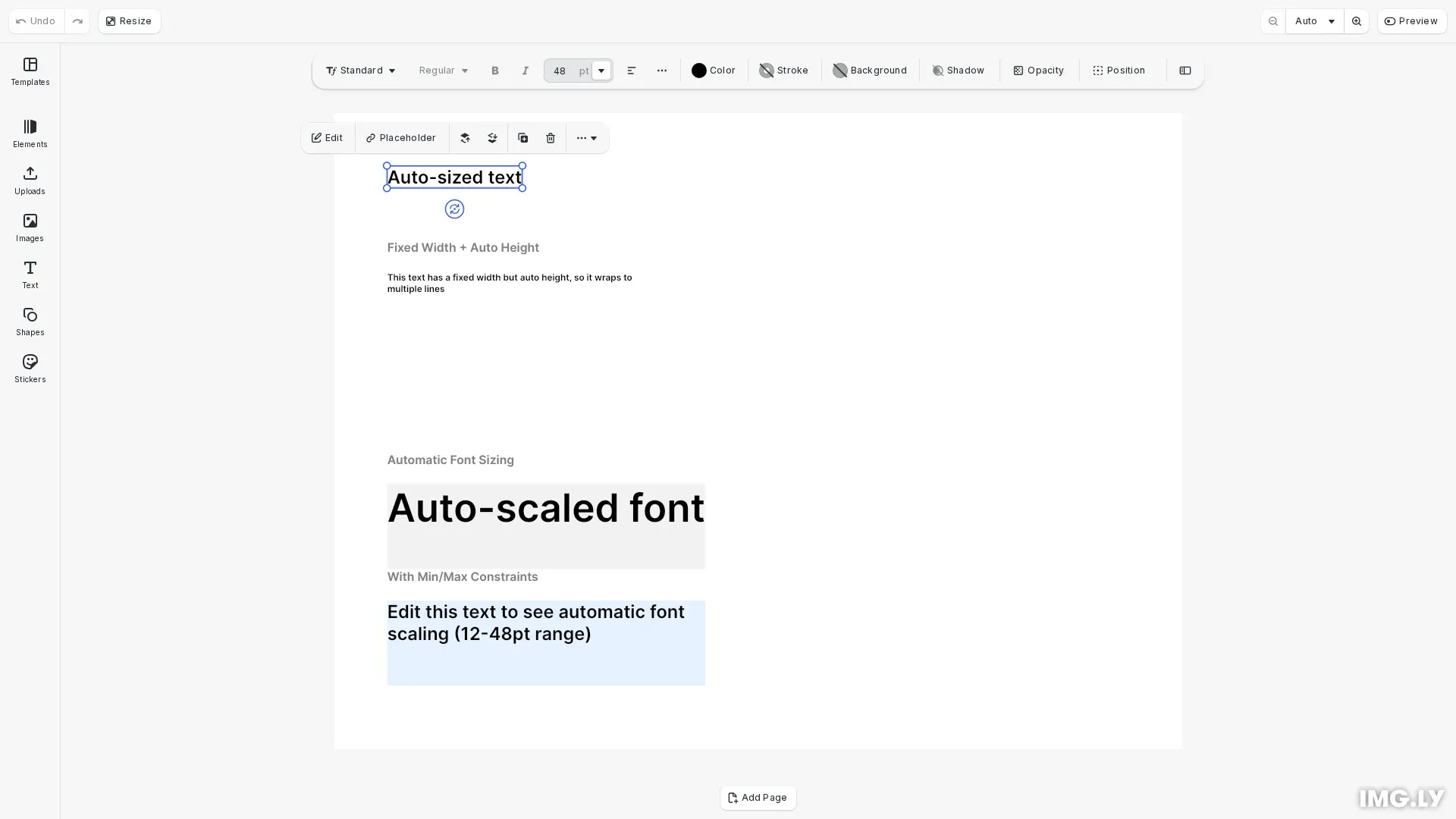The image size is (1456, 819).
Task: Expand the Standard typeface dropdown
Action: [359, 71]
